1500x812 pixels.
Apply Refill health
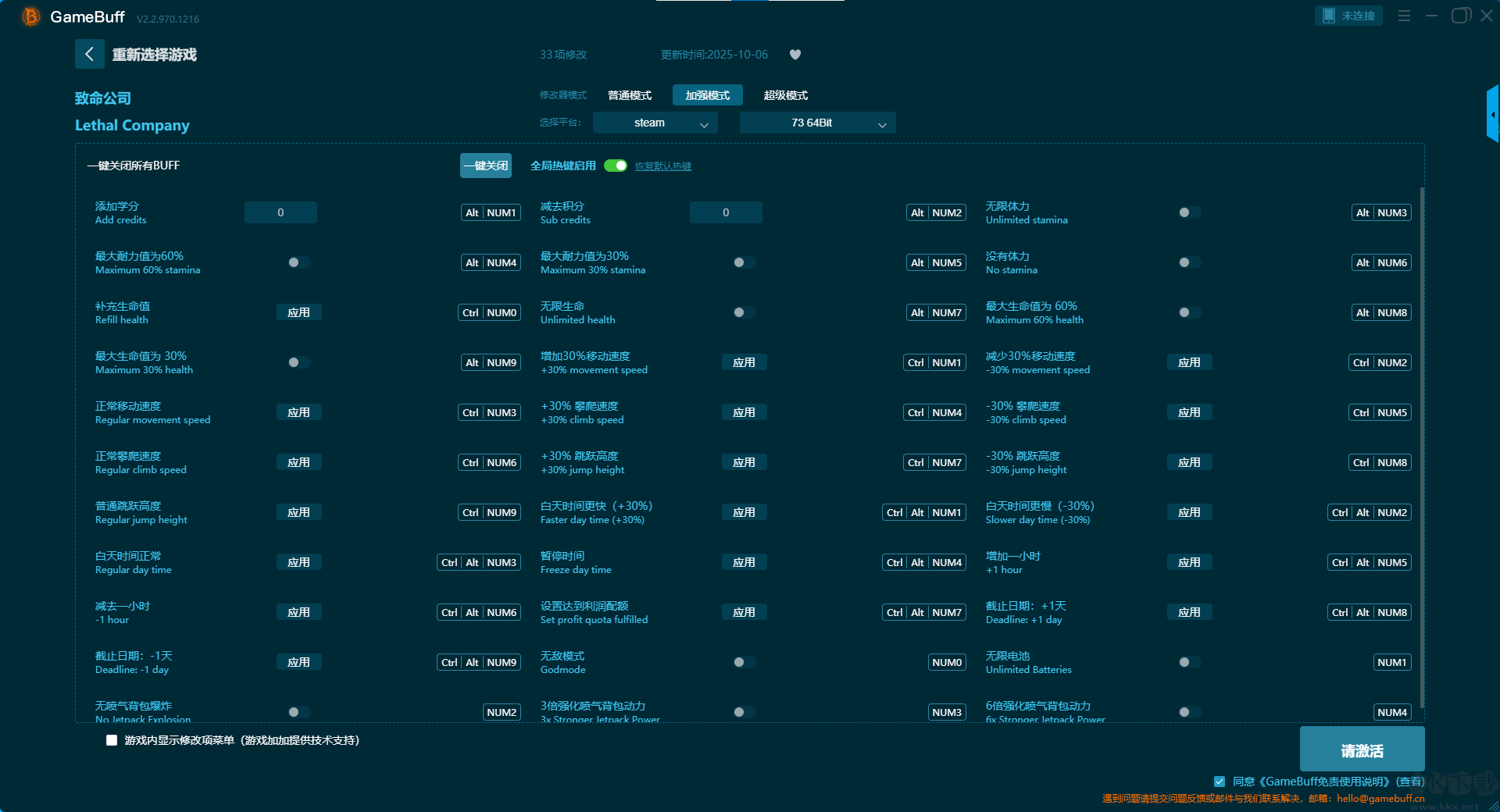(299, 312)
